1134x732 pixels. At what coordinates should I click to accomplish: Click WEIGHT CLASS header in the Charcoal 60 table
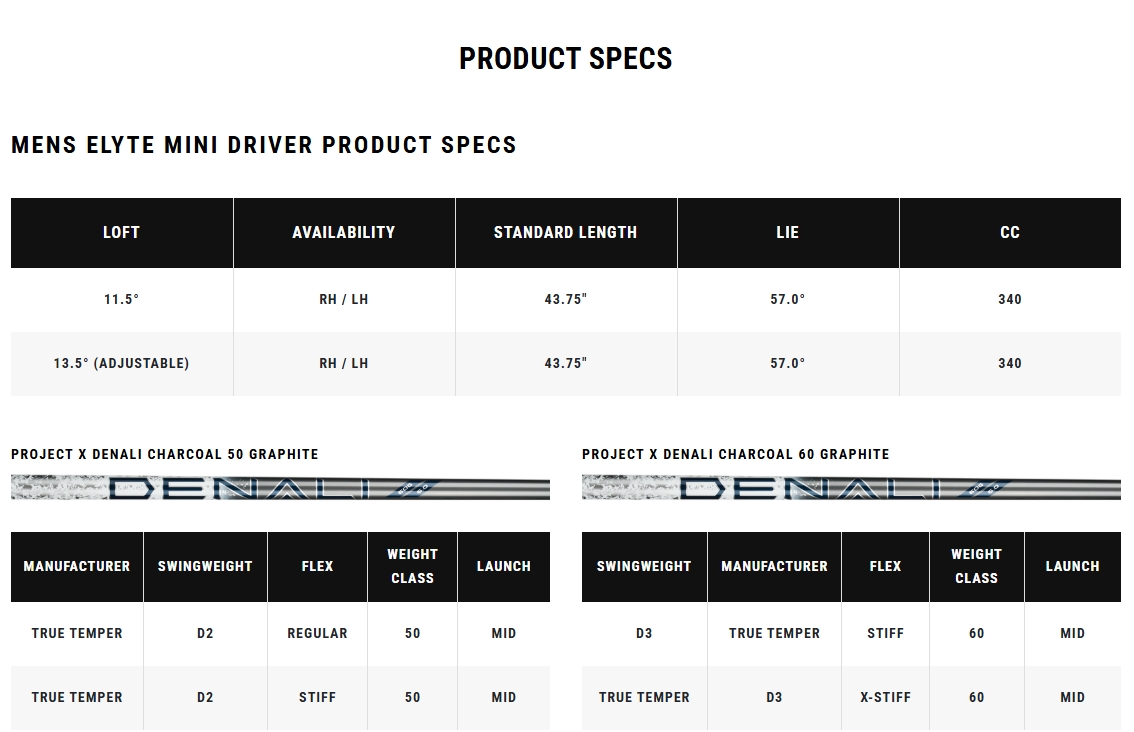coord(976,566)
